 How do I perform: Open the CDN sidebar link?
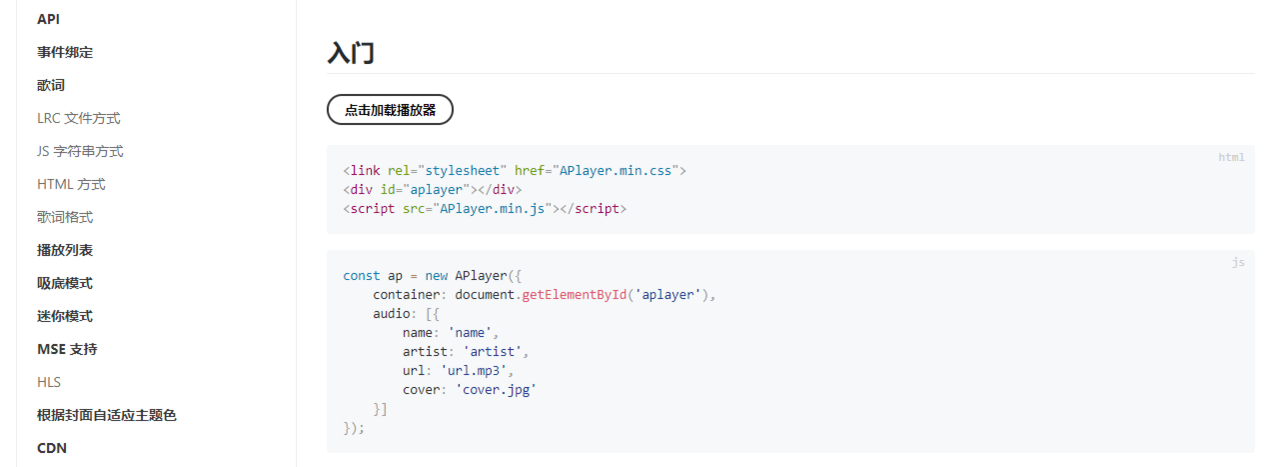[52, 448]
